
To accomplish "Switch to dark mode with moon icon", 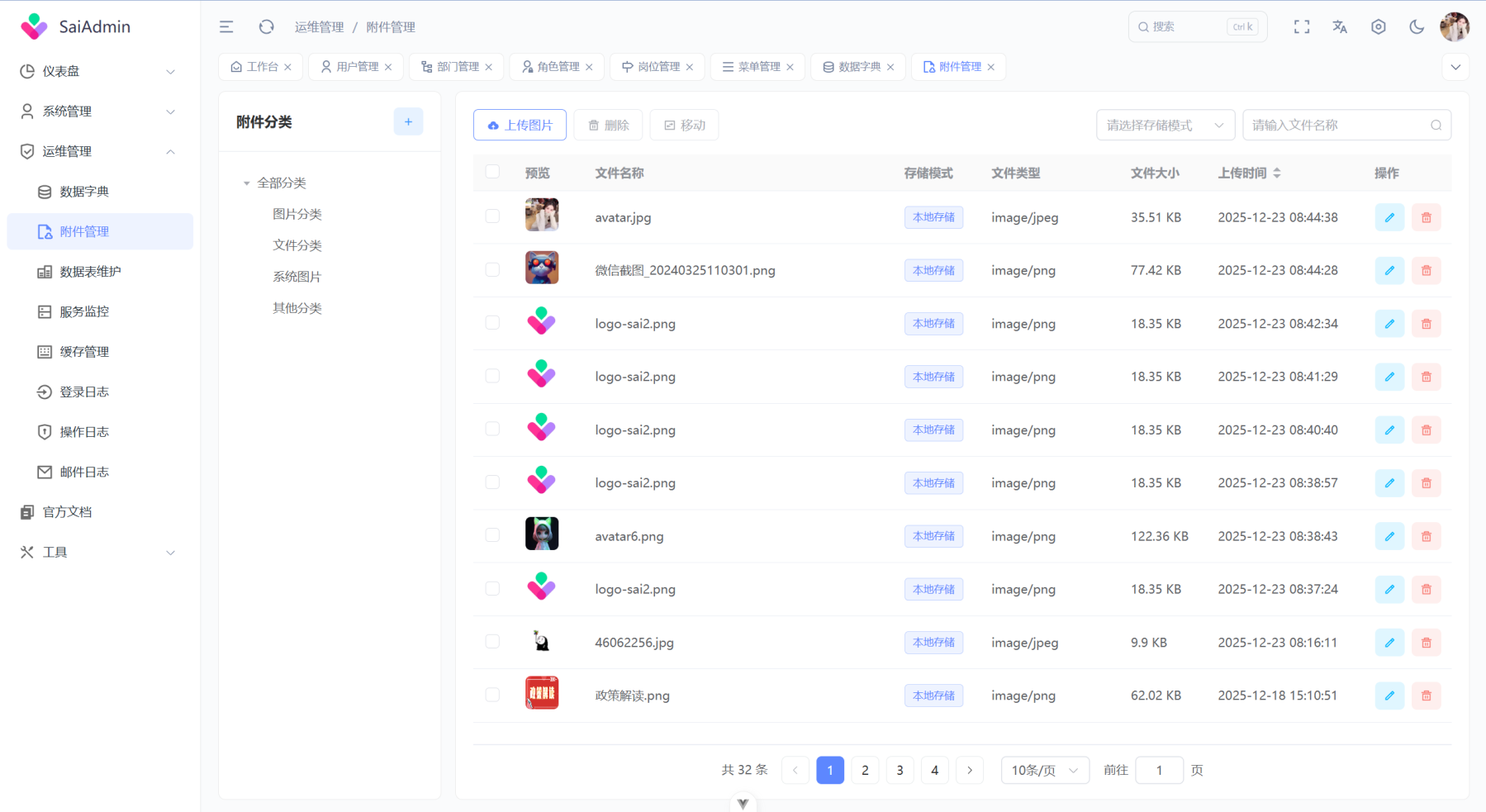I will (x=1417, y=27).
